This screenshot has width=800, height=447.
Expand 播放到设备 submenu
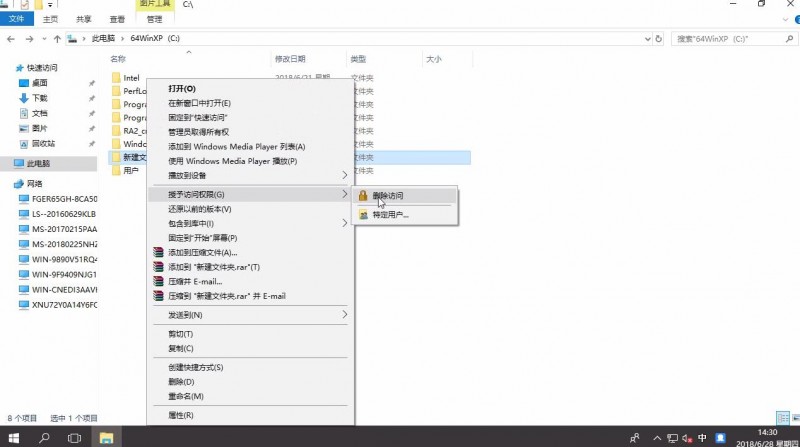[x=251, y=176]
